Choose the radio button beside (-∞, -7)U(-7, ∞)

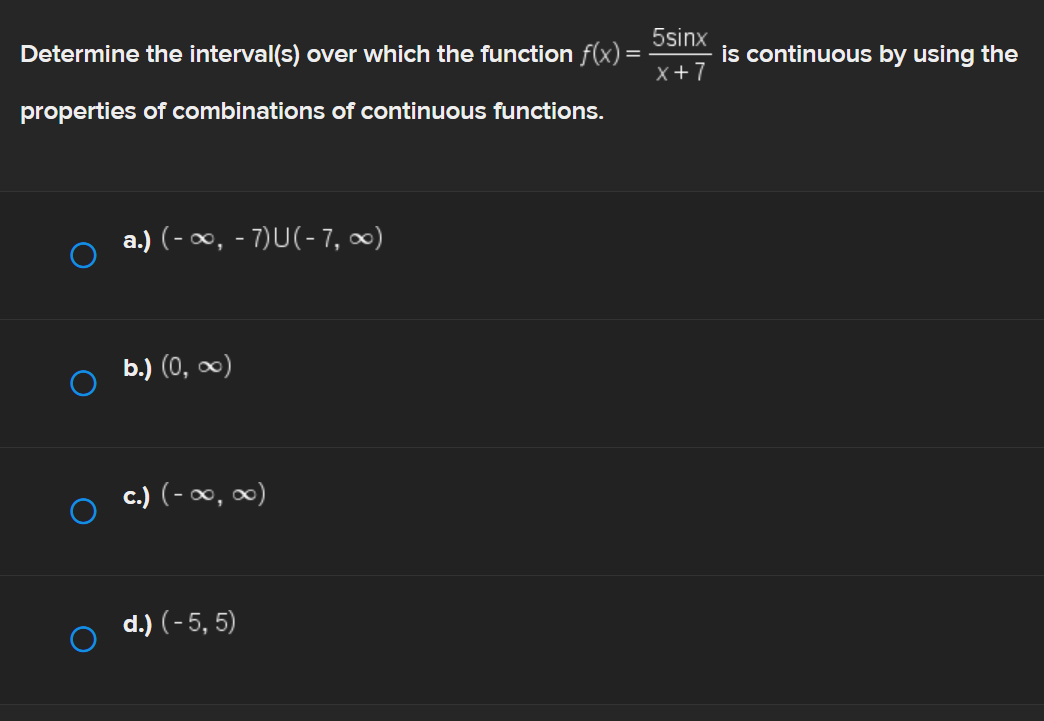[84, 255]
